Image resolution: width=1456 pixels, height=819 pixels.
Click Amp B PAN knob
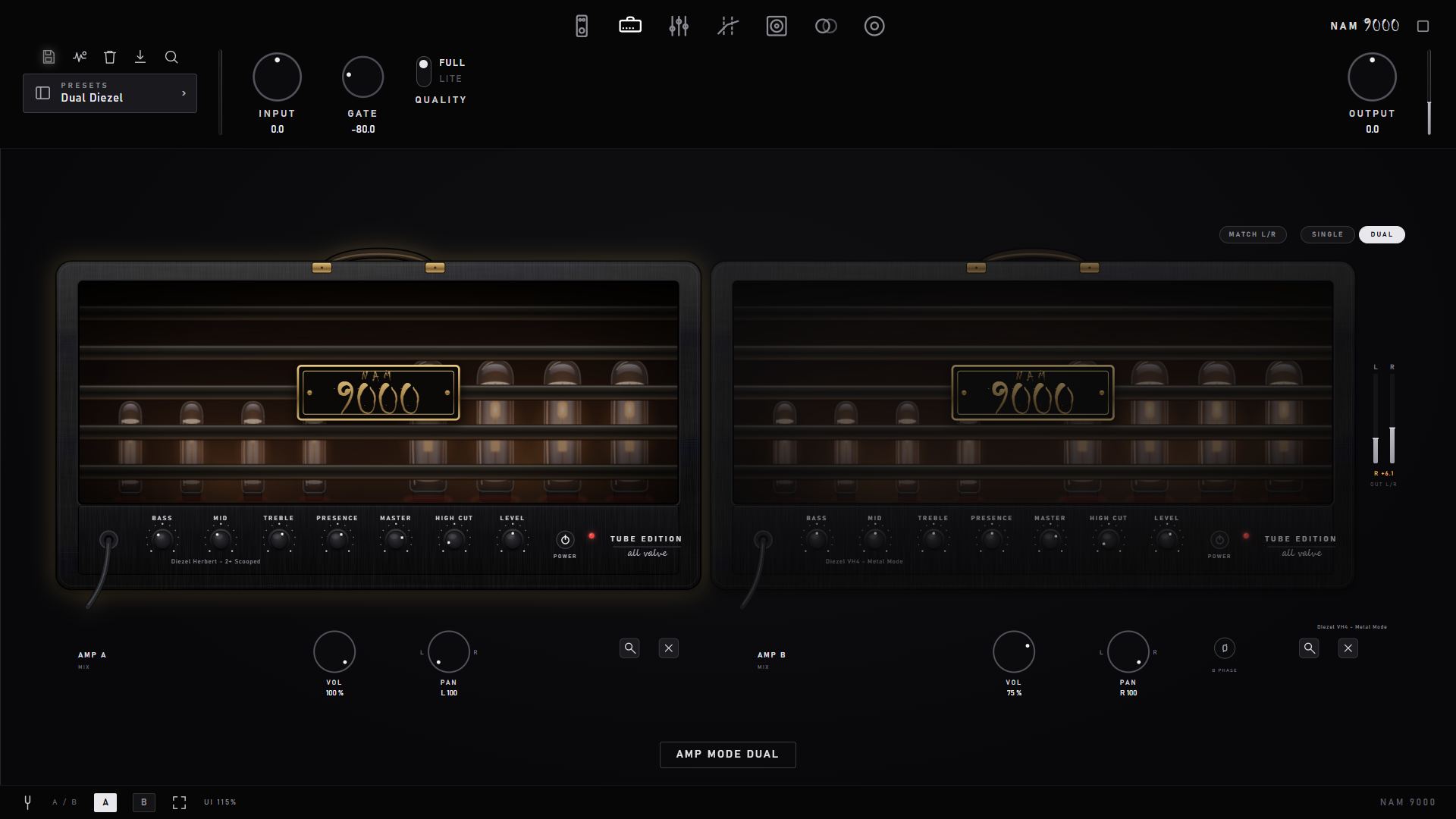(1128, 651)
